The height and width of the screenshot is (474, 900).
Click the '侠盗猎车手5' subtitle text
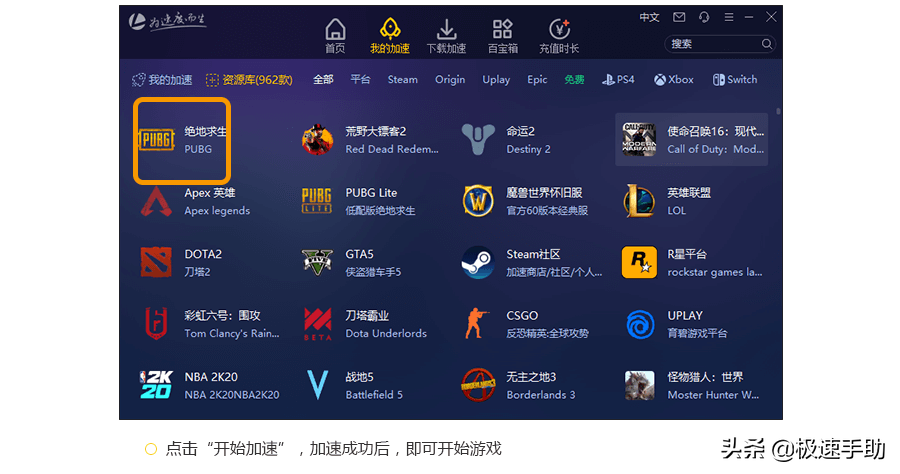click(x=373, y=272)
